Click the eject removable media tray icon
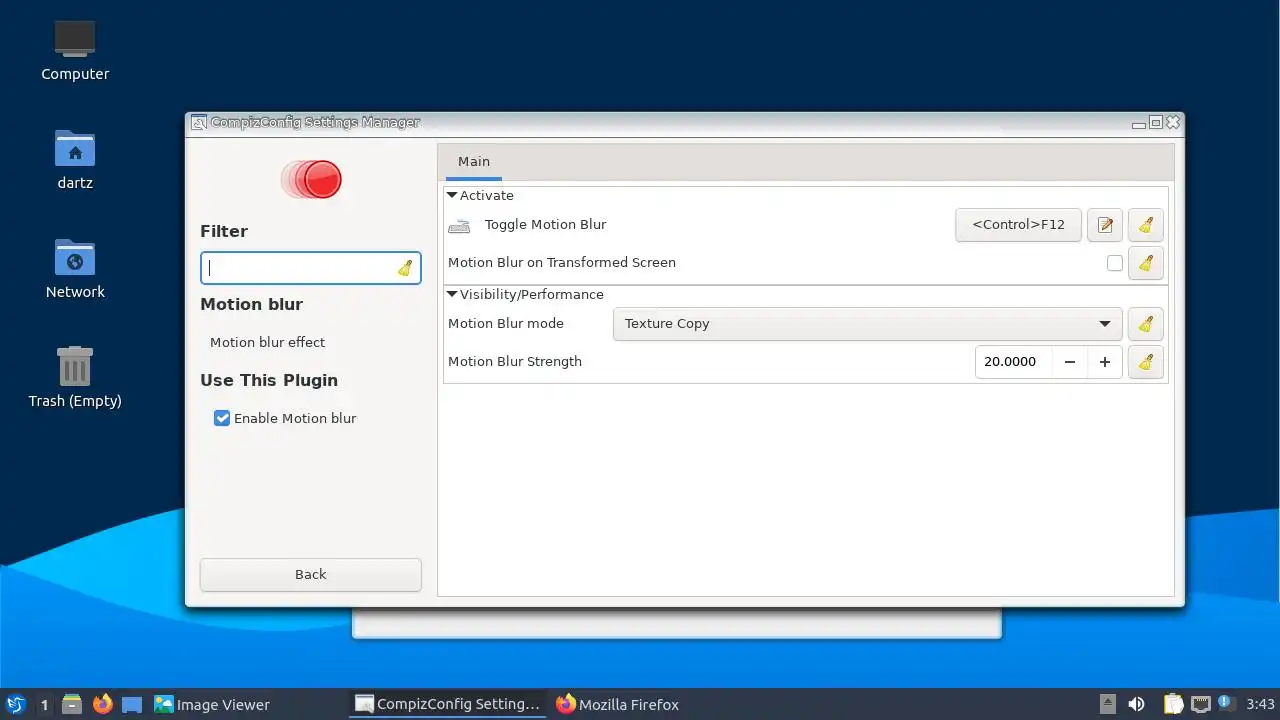Image resolution: width=1280 pixels, height=720 pixels. point(1108,704)
